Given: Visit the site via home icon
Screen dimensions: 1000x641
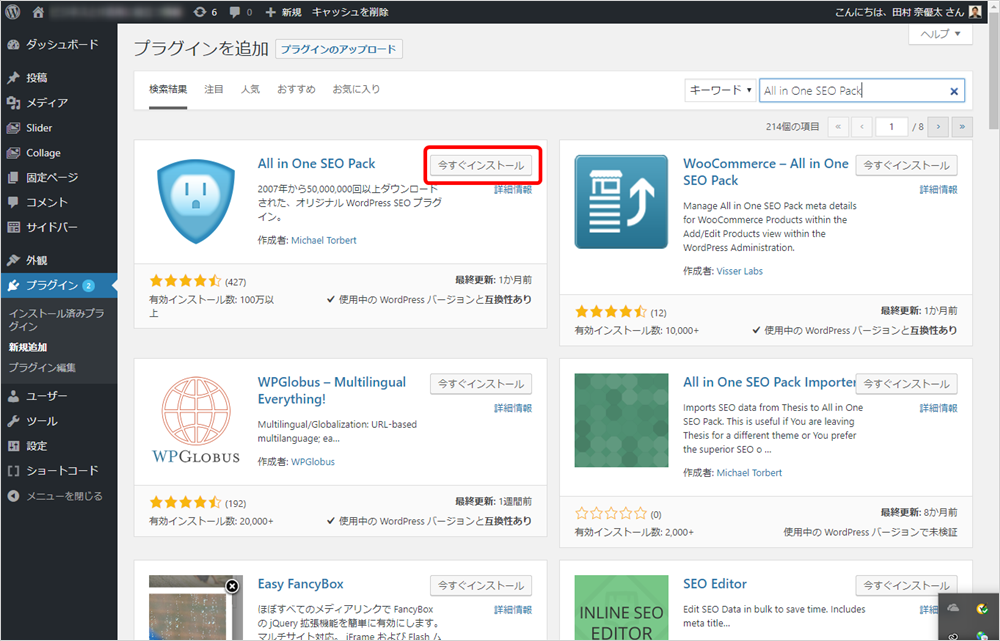Looking at the screenshot, I should (x=38, y=11).
